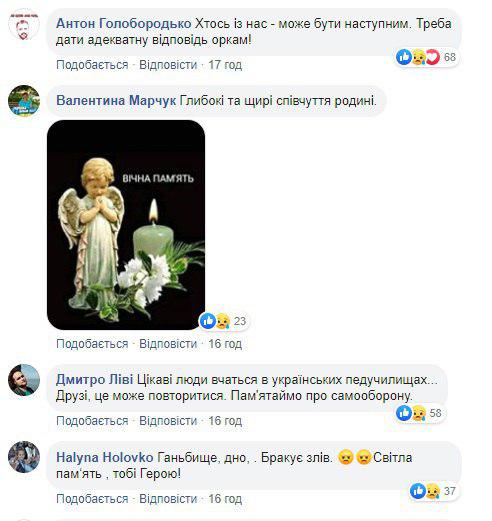Open Валентина Марчук's profile avatar
The height and width of the screenshot is (521, 492).
point(24,101)
